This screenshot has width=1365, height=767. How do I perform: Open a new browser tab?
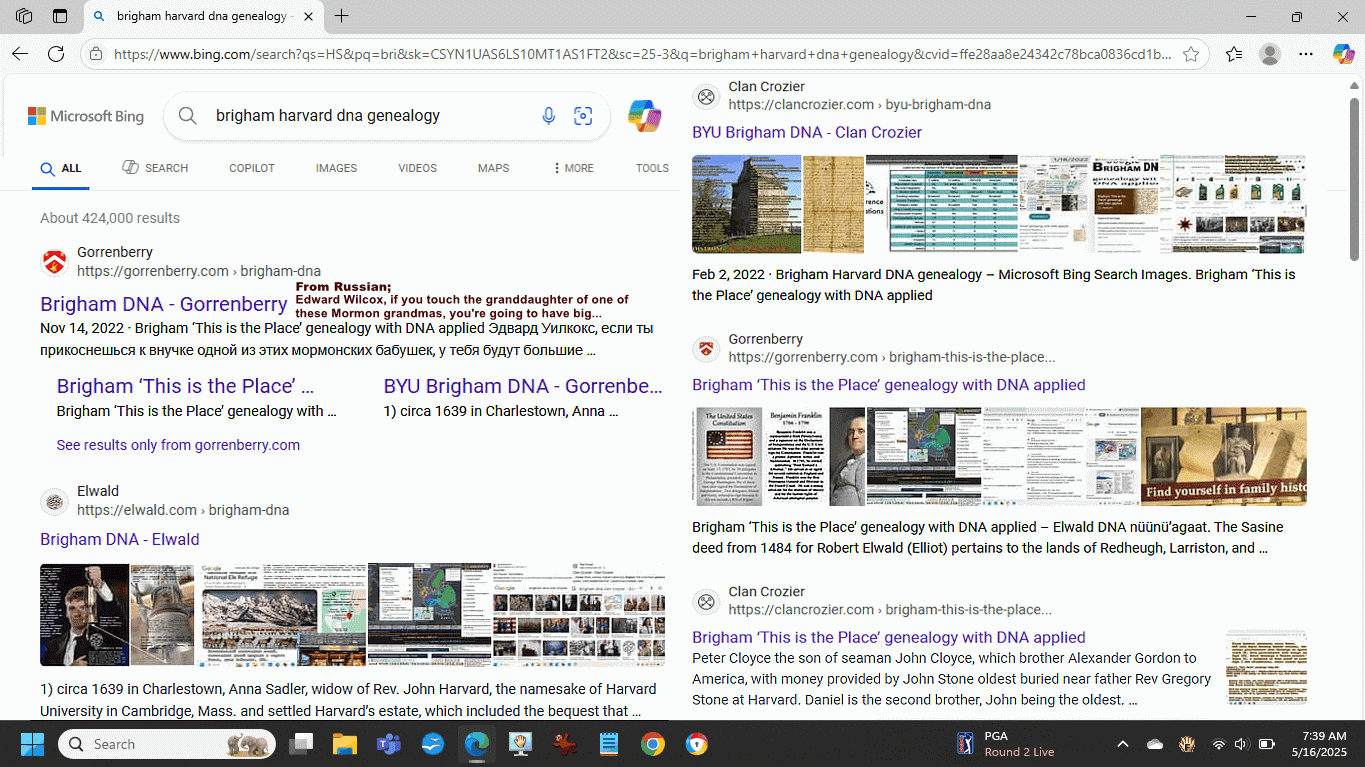click(x=342, y=16)
